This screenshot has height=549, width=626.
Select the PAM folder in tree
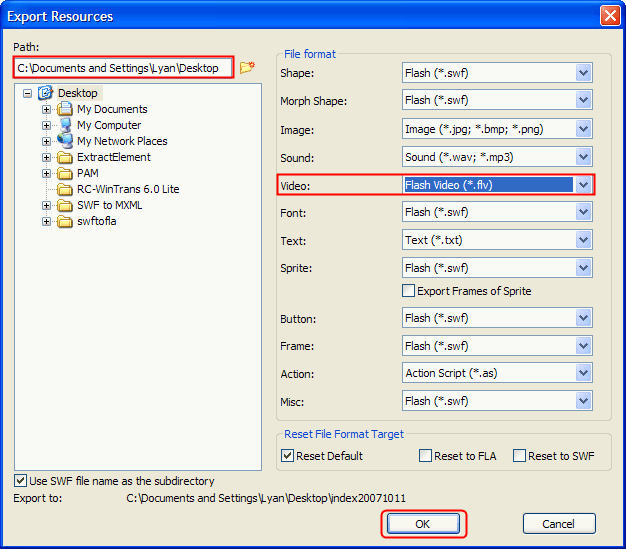click(87, 173)
